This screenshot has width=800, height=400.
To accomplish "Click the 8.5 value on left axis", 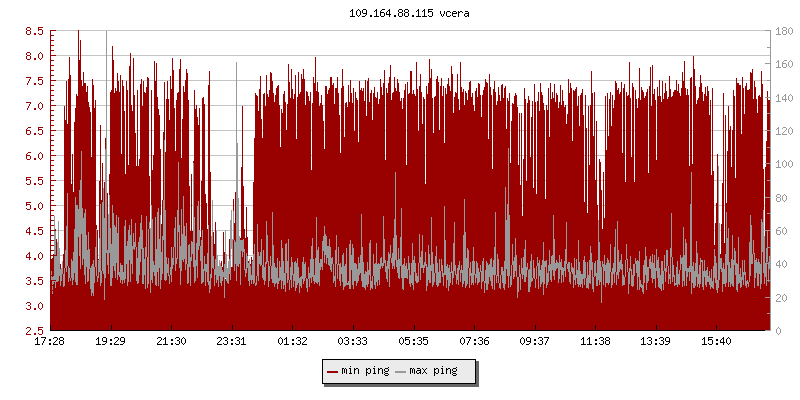I will click(34, 31).
